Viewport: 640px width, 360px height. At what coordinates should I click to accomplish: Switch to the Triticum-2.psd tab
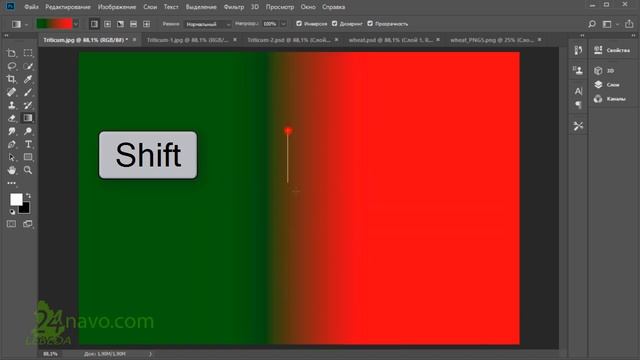coord(289,40)
